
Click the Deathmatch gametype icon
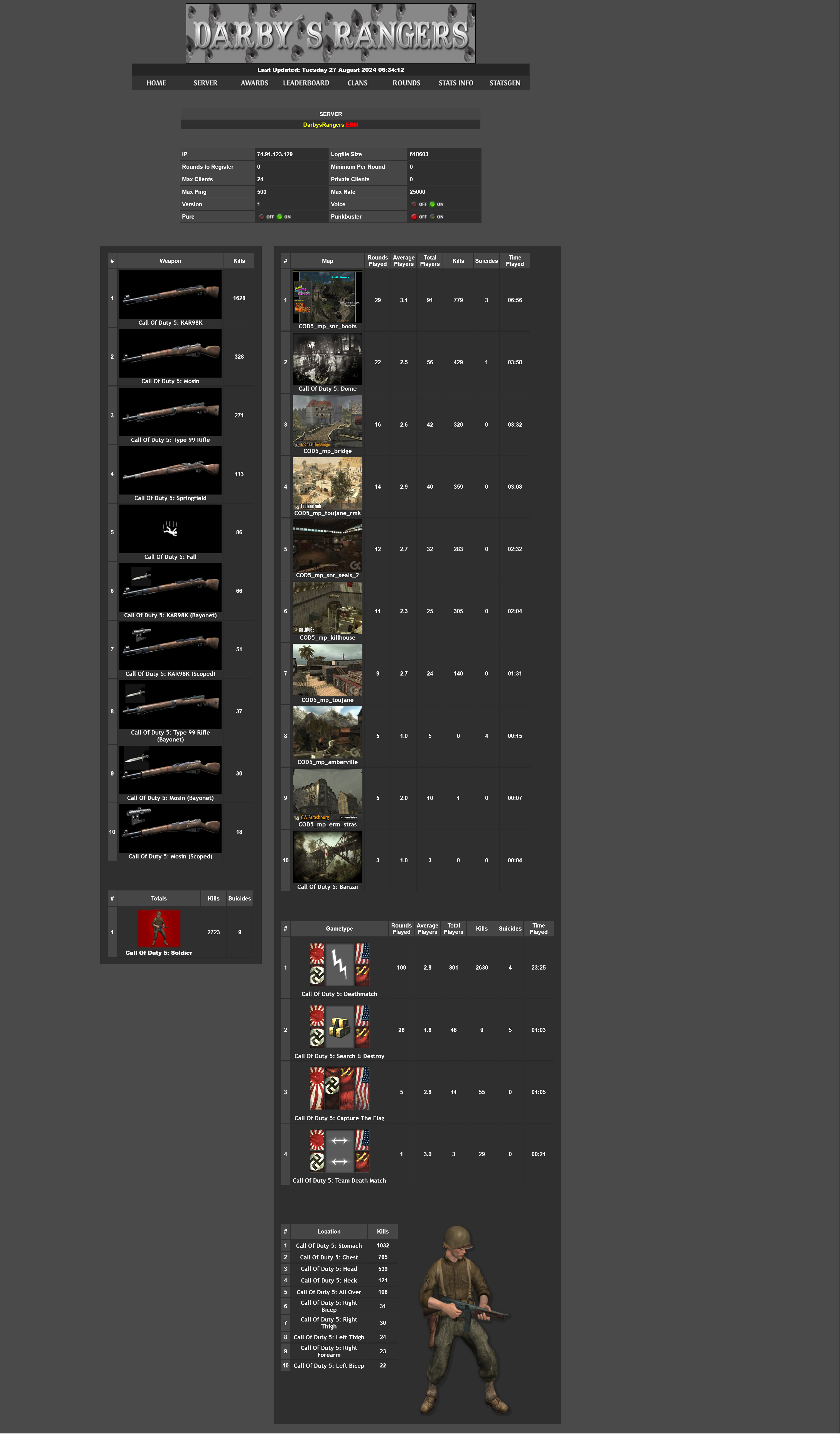point(340,965)
